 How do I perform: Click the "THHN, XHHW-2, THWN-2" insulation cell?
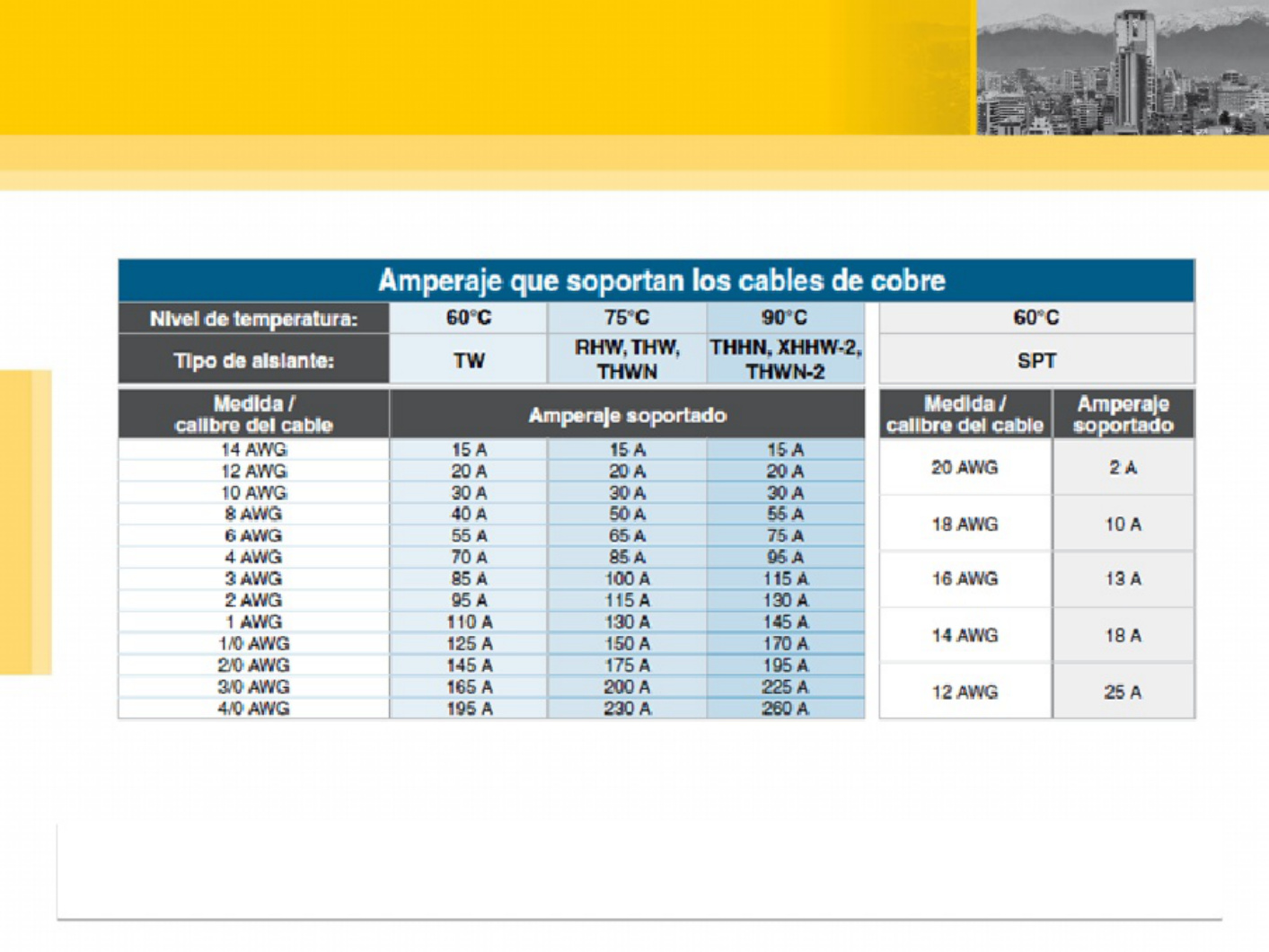click(785, 360)
